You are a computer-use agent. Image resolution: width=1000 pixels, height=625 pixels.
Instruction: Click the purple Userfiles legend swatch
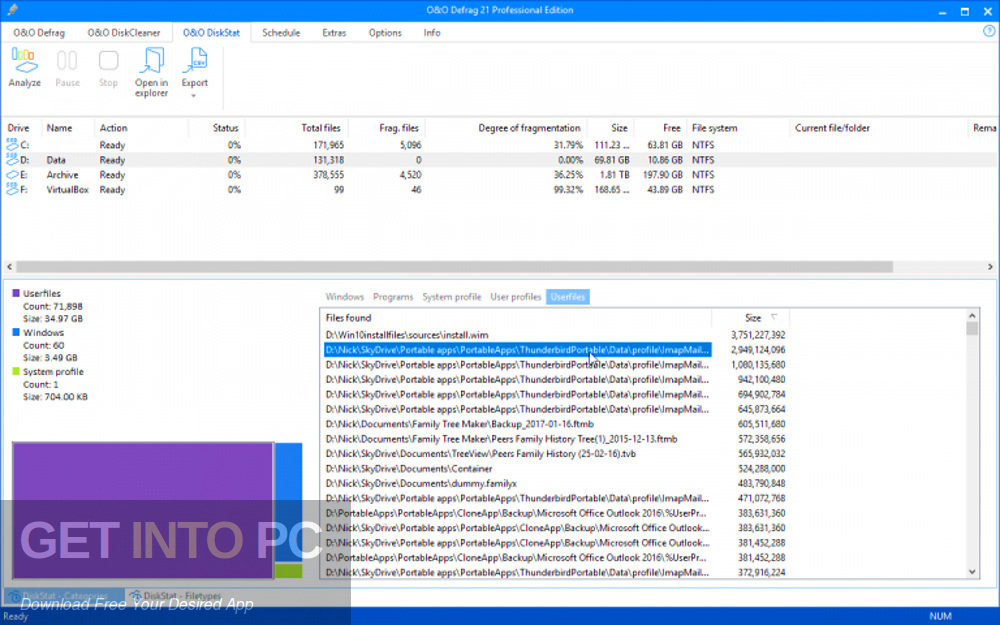pyautogui.click(x=16, y=293)
